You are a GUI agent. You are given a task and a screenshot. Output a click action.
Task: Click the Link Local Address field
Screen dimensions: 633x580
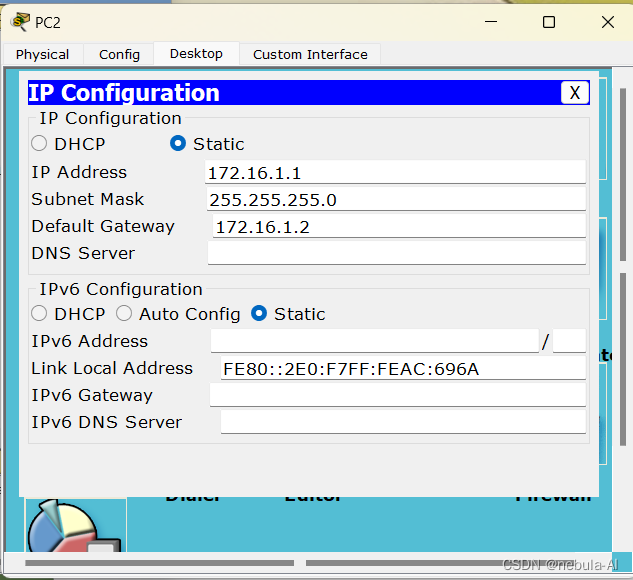tap(403, 368)
